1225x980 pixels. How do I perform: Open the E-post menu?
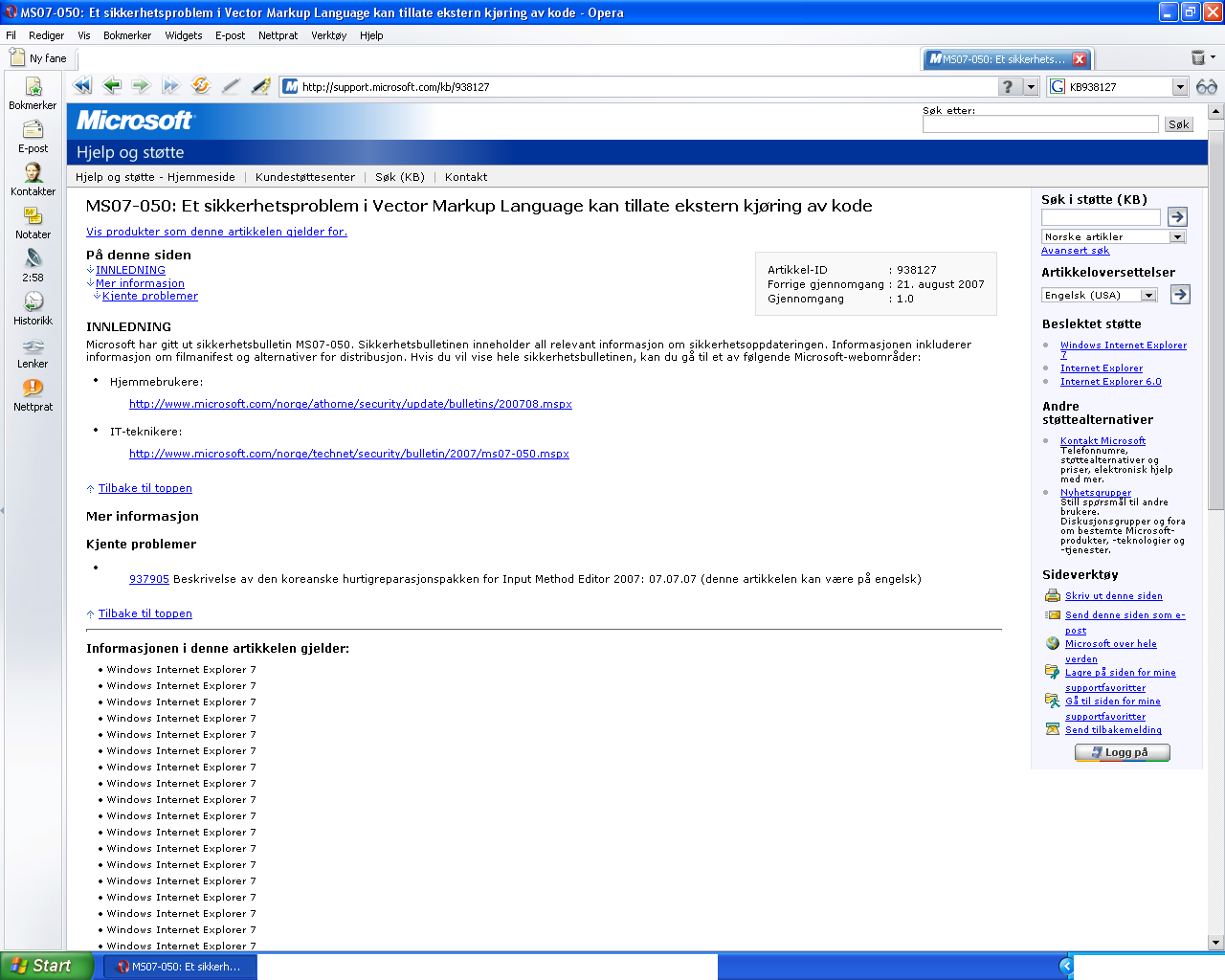click(x=230, y=35)
